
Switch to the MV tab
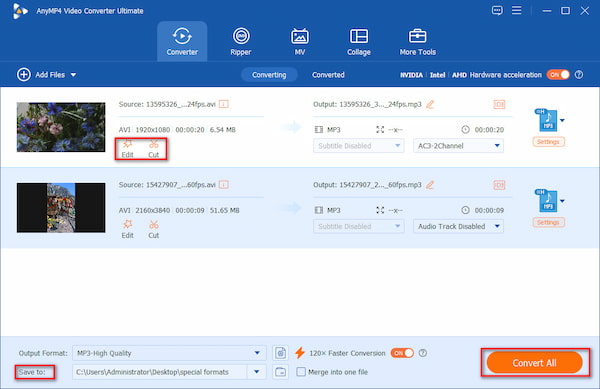coord(300,41)
